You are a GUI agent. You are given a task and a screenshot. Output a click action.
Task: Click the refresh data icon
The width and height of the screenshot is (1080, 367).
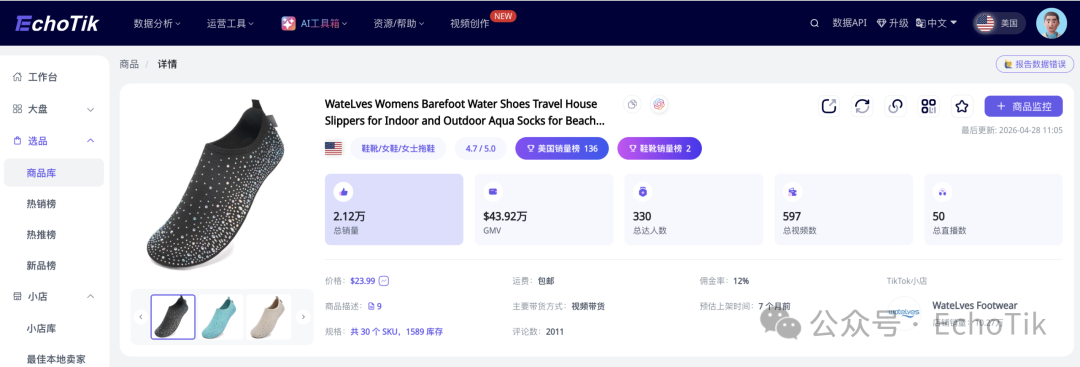click(862, 106)
